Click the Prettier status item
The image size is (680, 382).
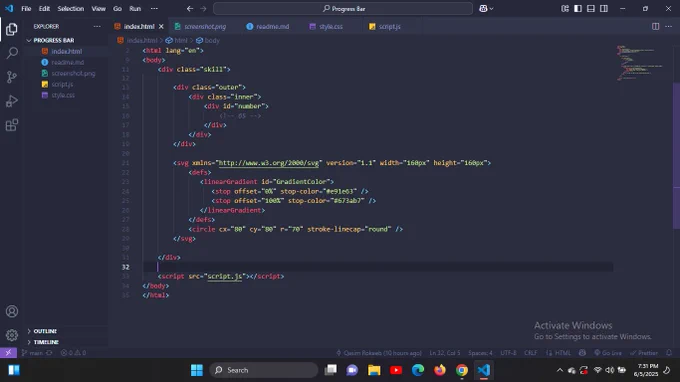644,353
